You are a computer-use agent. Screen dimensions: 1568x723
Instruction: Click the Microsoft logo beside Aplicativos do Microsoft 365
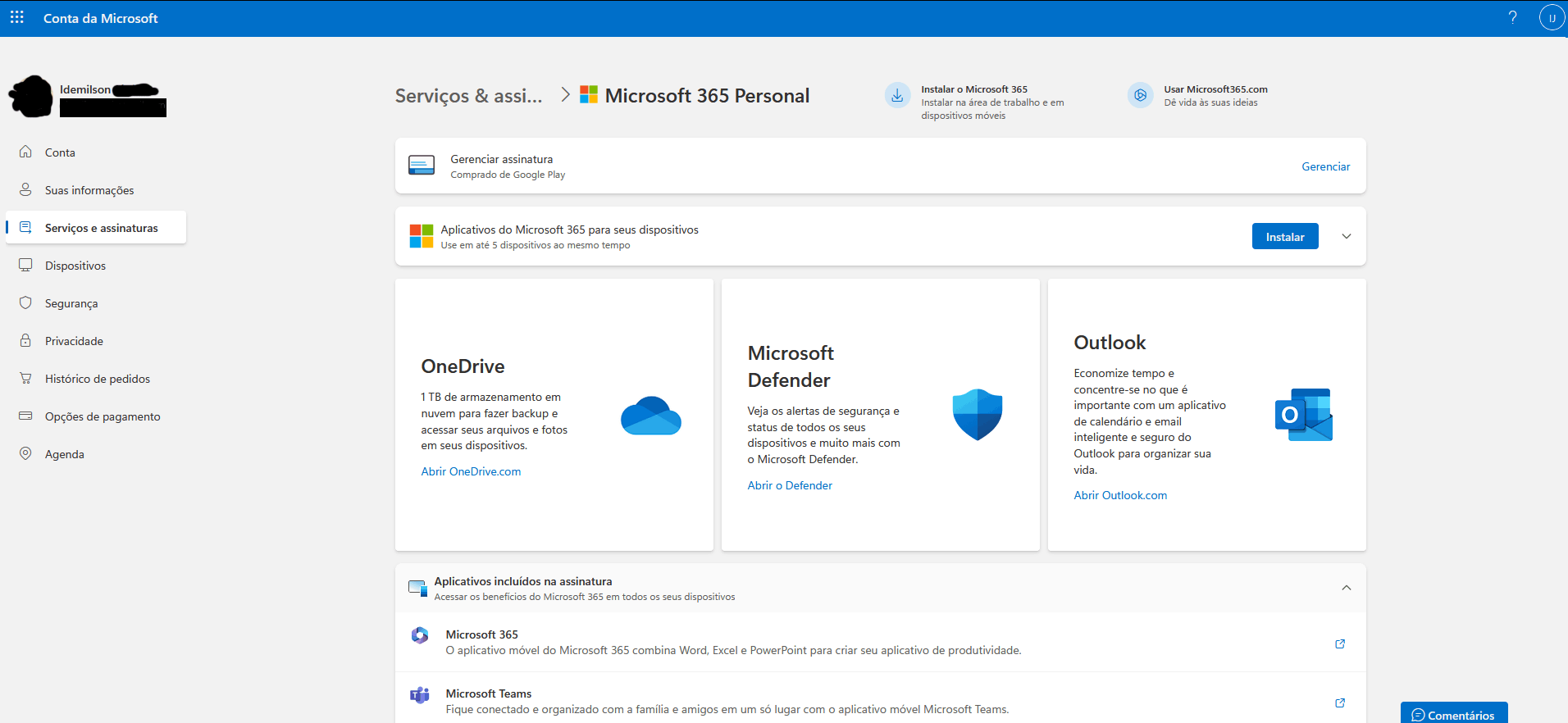(x=422, y=236)
